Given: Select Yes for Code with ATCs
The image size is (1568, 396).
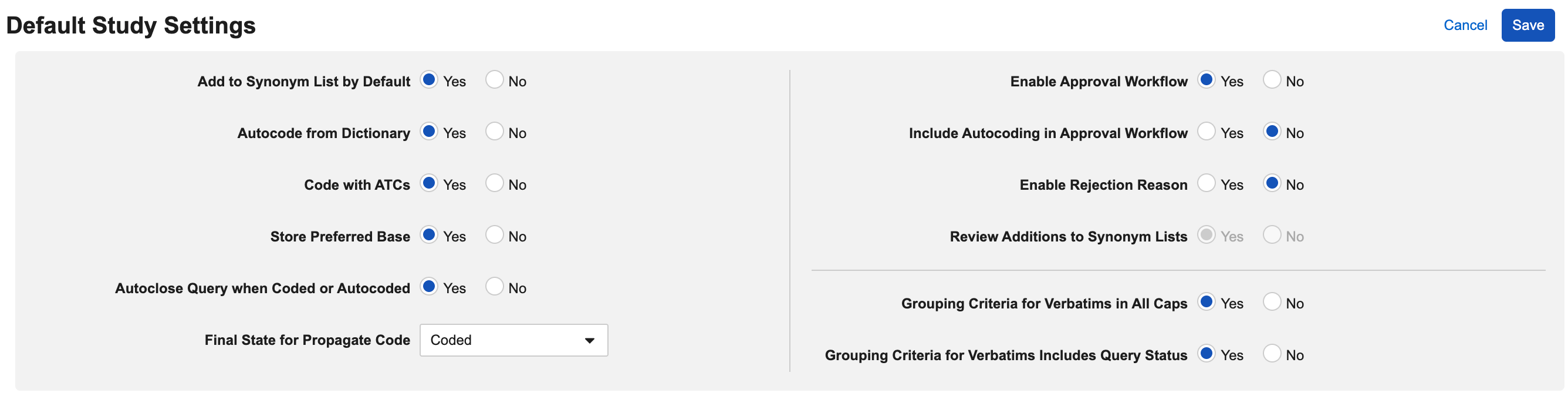Looking at the screenshot, I should pos(429,183).
